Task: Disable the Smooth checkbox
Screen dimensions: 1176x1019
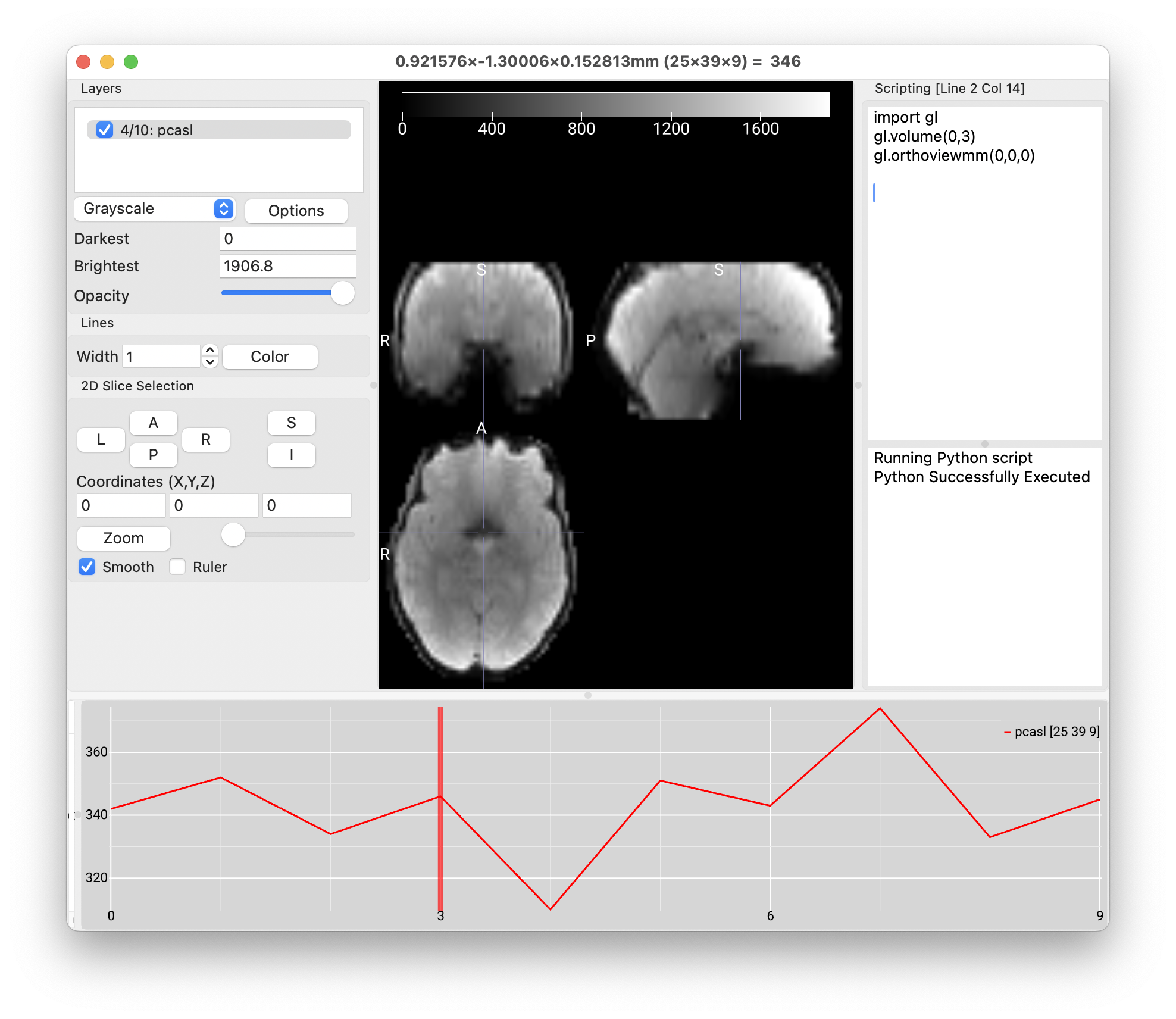Action: pyautogui.click(x=87, y=567)
